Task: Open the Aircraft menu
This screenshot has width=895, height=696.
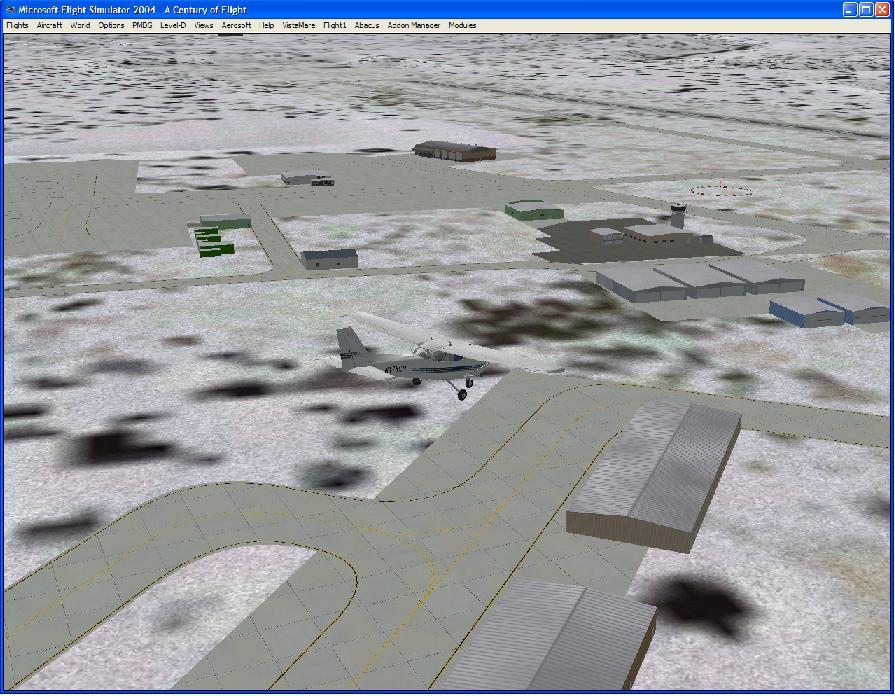Action: (49, 25)
